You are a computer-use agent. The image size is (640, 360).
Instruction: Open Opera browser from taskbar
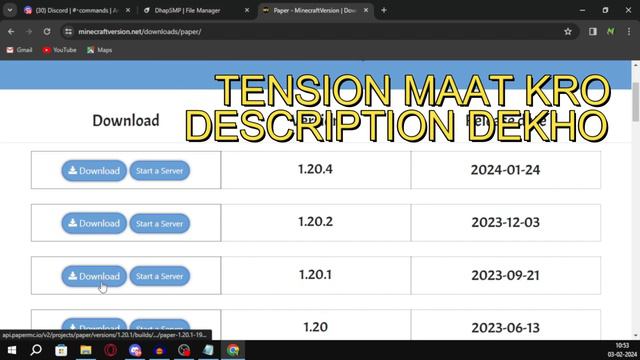point(110,350)
